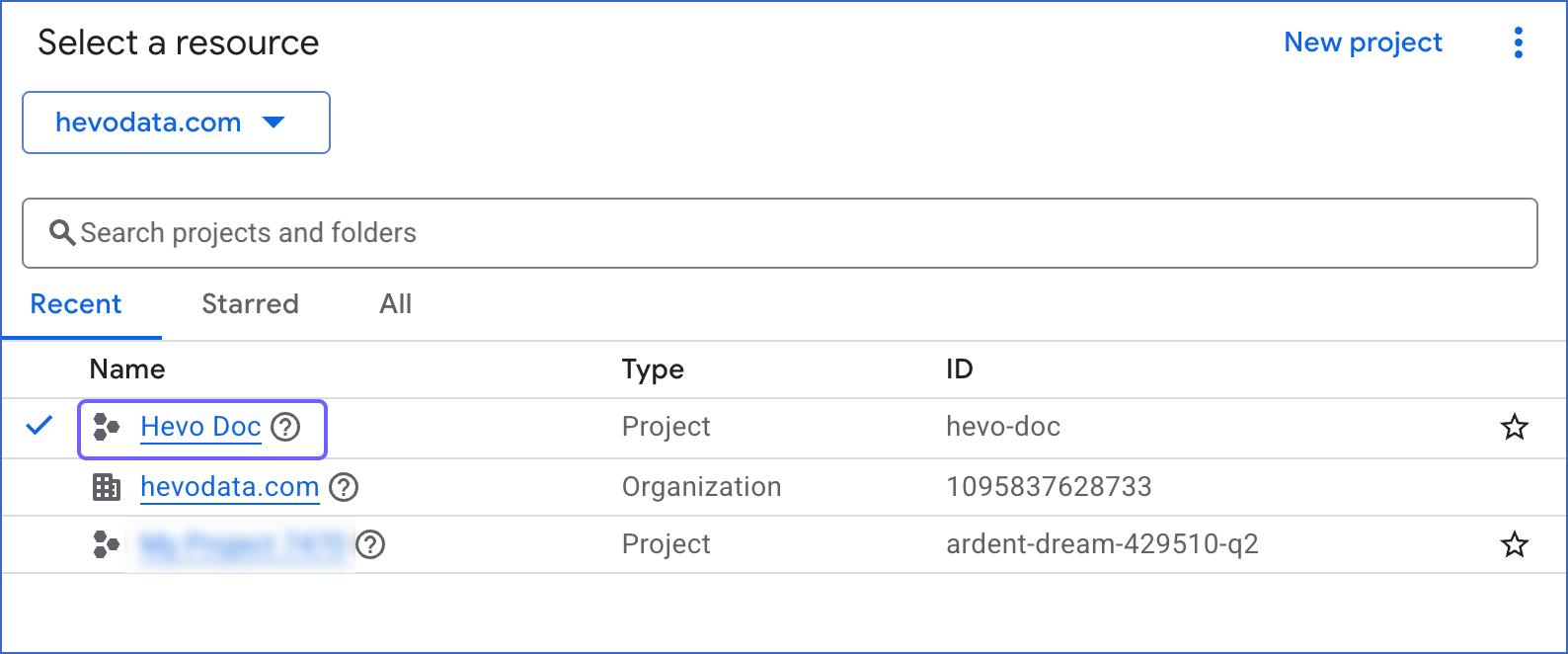Click the Project type cell in Hevo Doc row
Viewport: 1568px width, 654px height.
click(666, 427)
